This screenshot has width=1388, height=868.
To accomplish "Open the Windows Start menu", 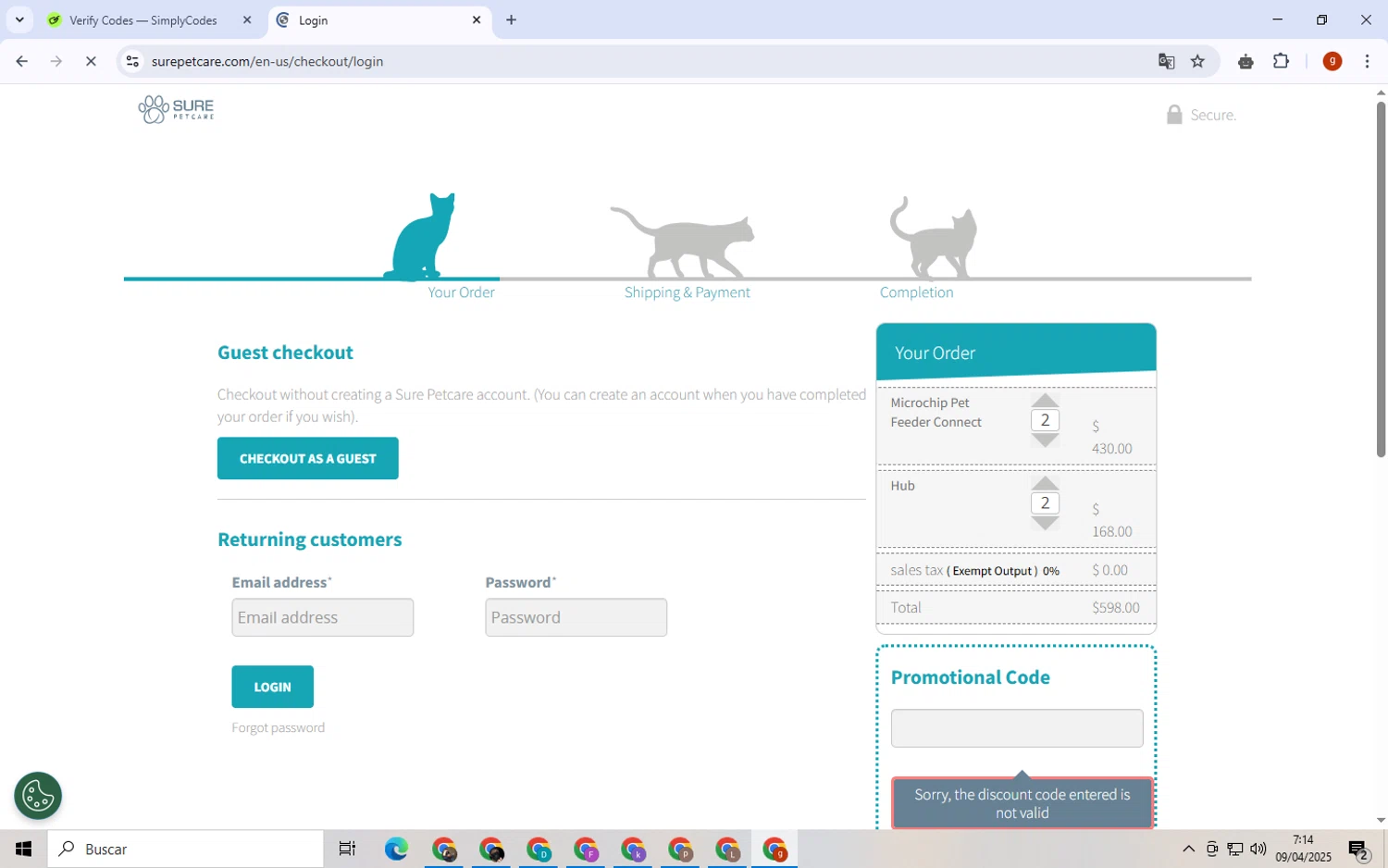I will point(24,849).
